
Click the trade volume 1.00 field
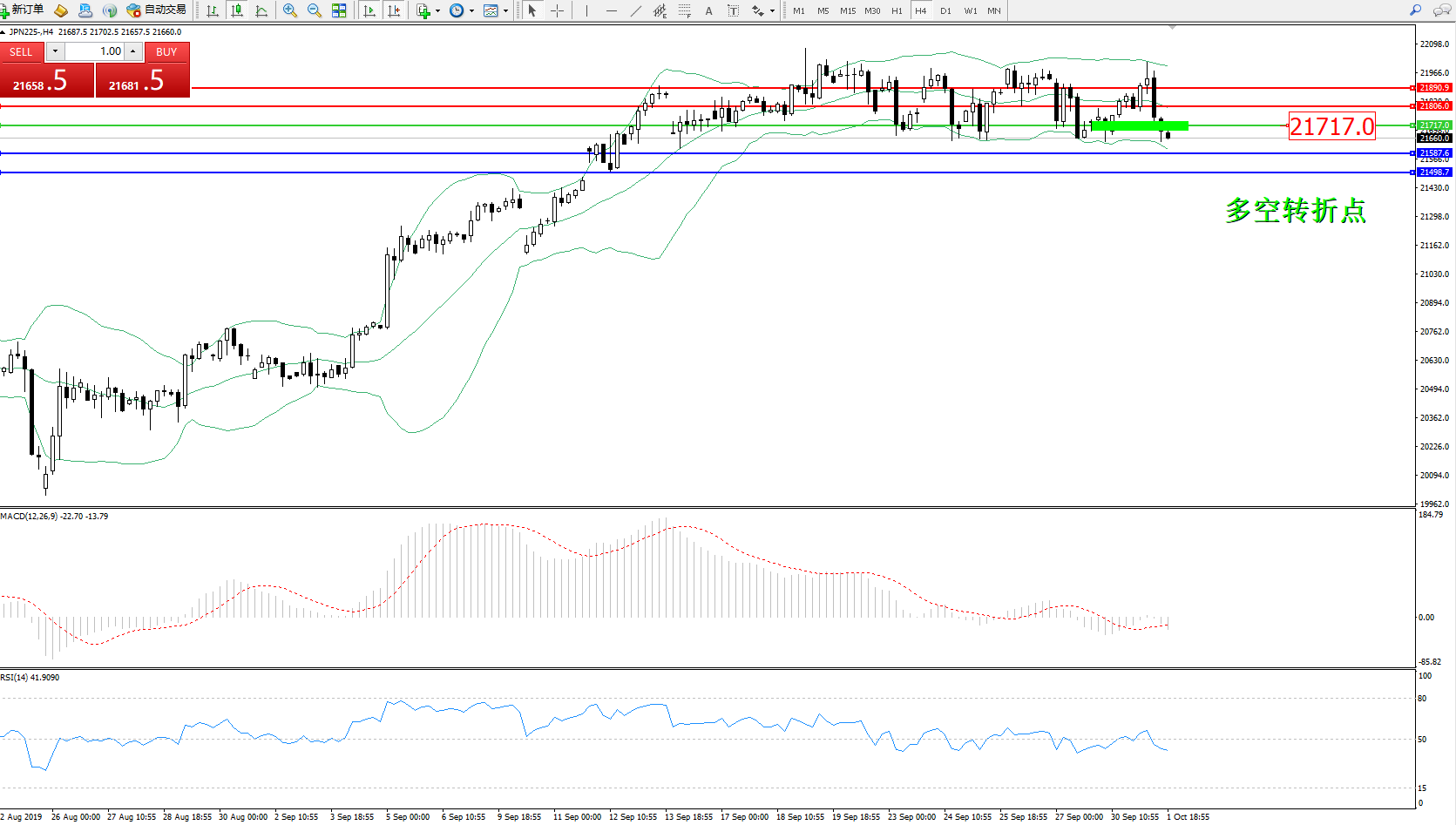[x=96, y=51]
